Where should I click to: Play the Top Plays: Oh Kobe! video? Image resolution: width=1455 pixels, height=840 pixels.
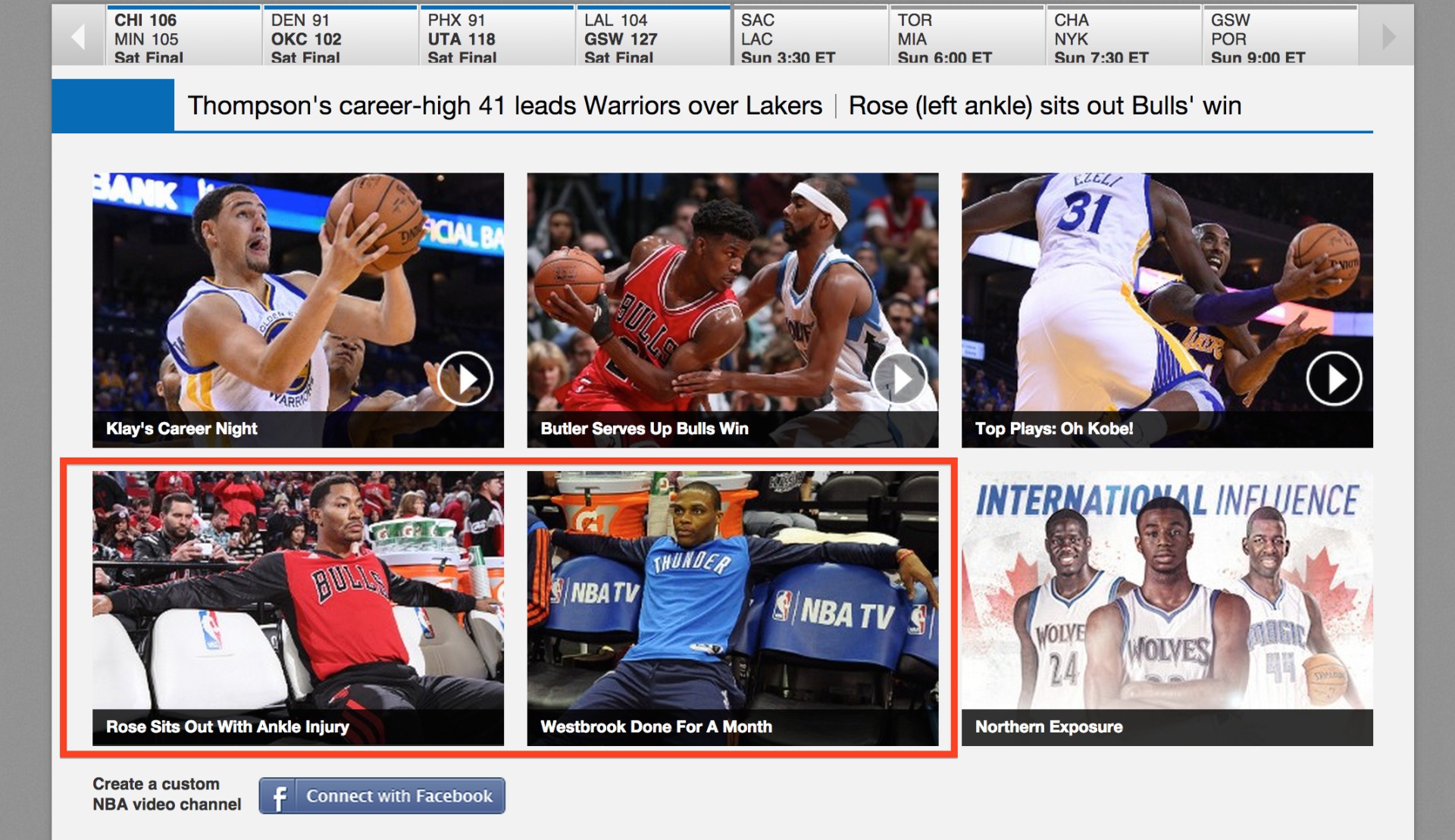point(1334,378)
